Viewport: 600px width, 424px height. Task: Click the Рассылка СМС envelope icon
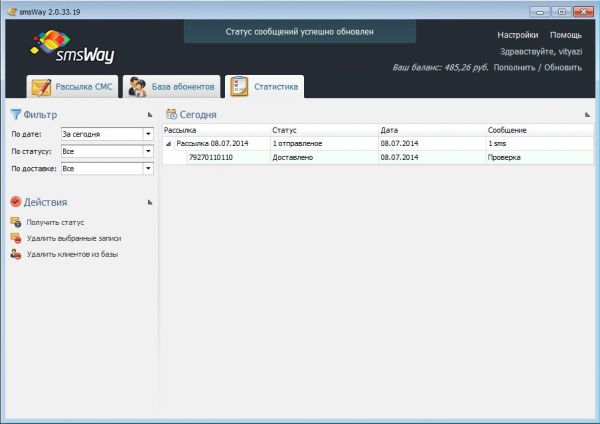coord(41,87)
